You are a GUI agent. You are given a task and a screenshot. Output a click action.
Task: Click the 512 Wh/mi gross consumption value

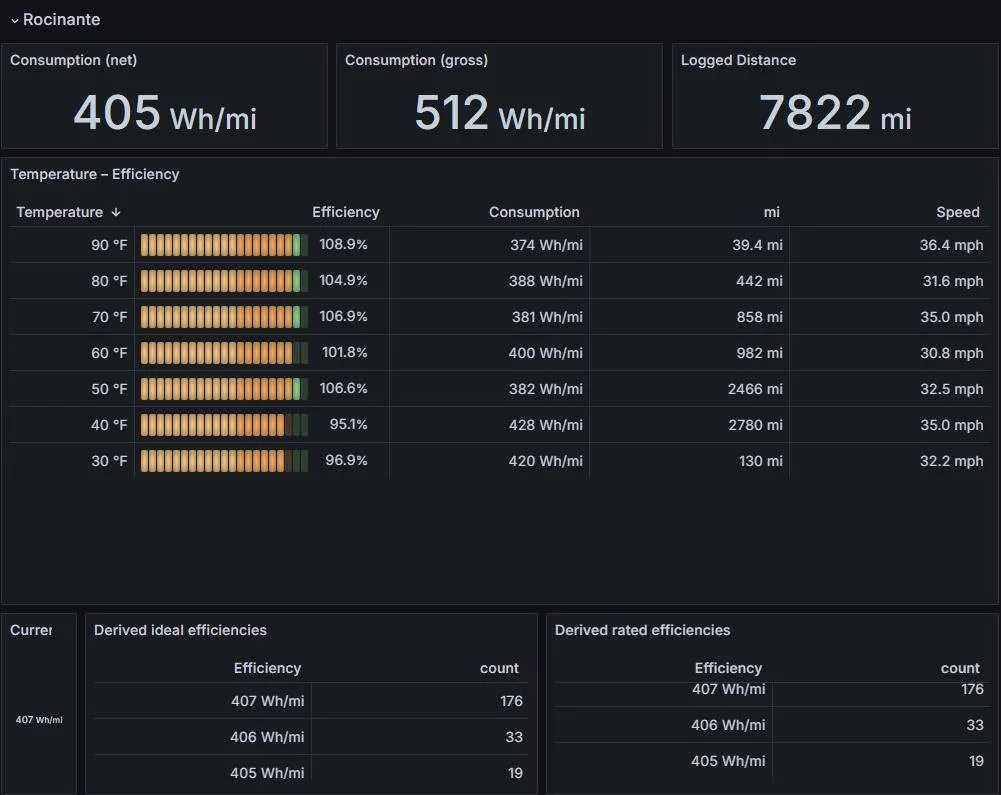tap(500, 112)
